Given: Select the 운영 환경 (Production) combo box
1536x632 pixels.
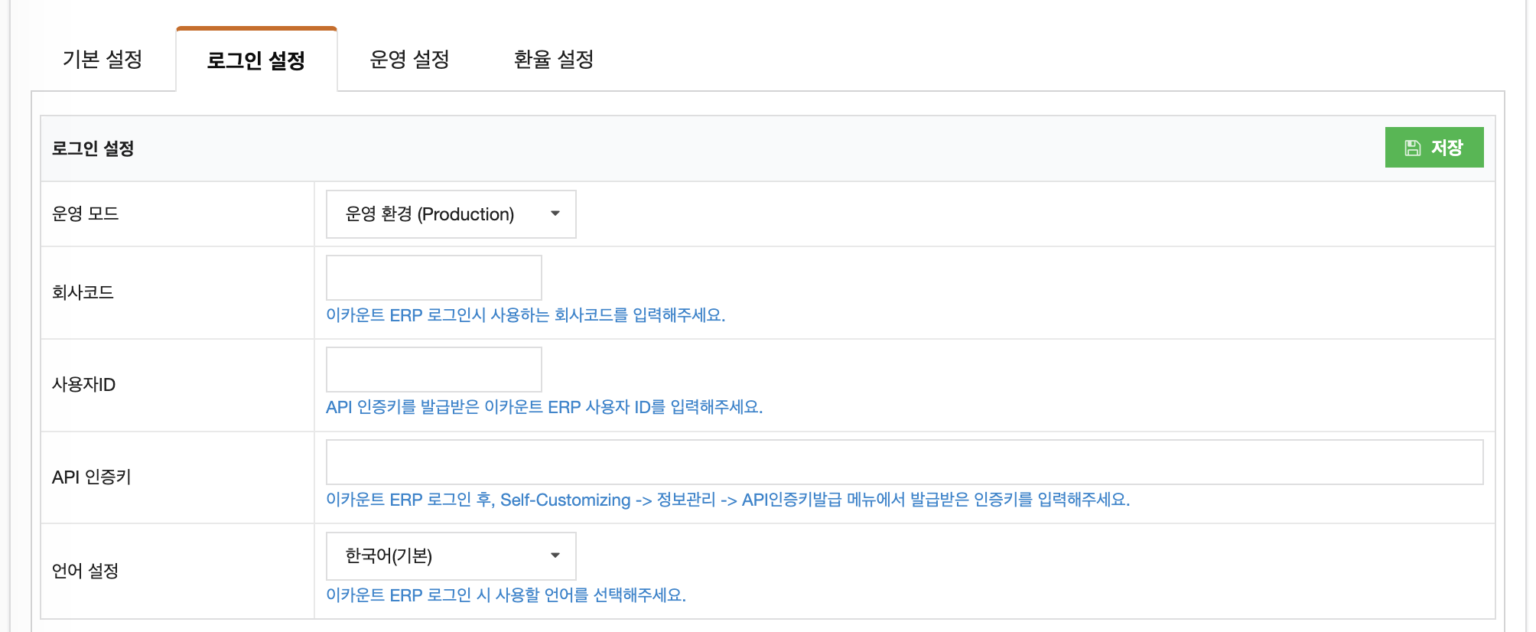Looking at the screenshot, I should [450, 213].
